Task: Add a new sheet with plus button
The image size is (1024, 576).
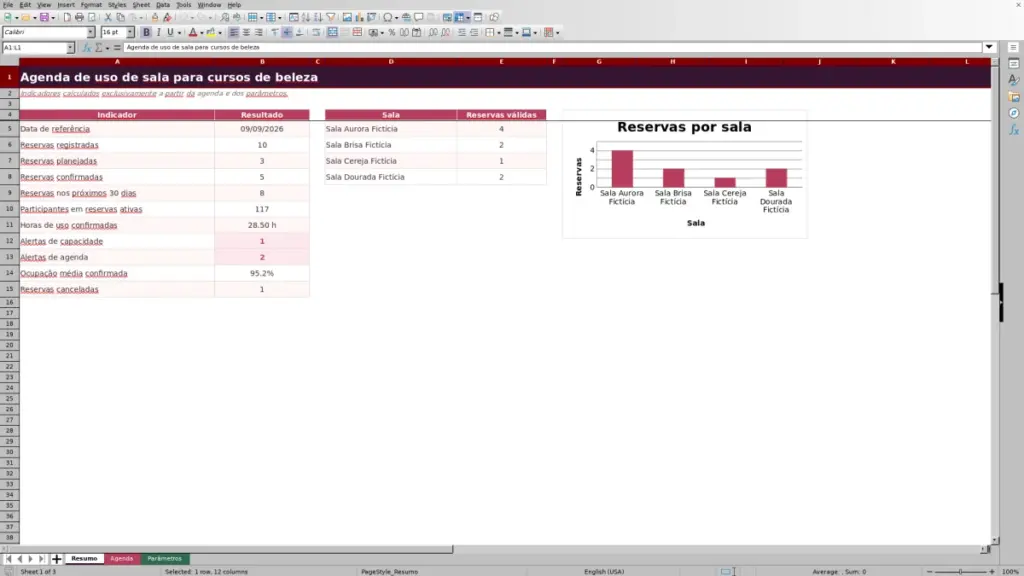Action: pos(56,559)
